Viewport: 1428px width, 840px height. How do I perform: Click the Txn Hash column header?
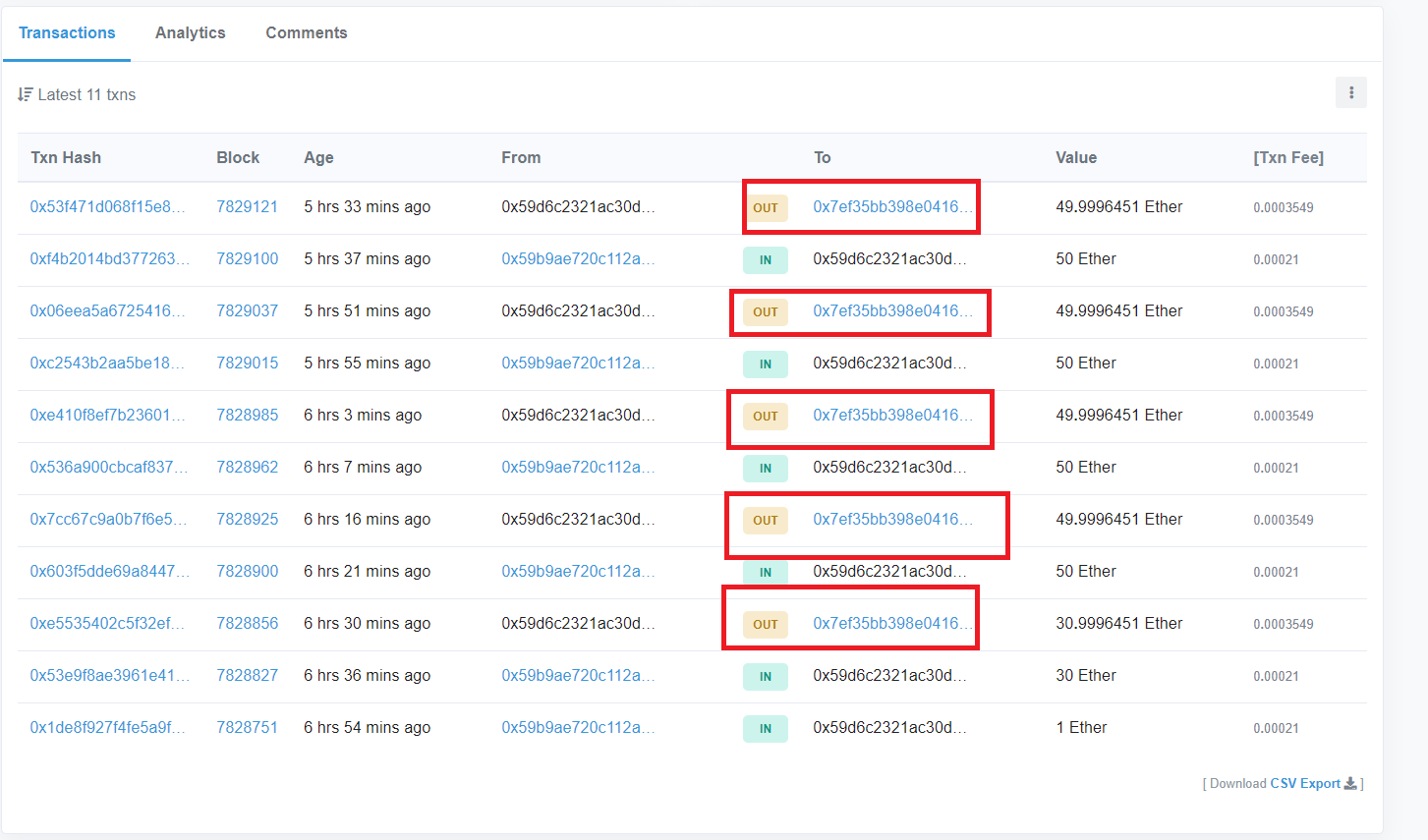(66, 157)
